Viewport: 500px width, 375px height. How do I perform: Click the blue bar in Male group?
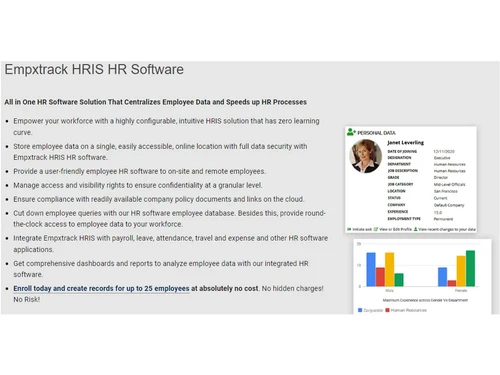(x=371, y=269)
